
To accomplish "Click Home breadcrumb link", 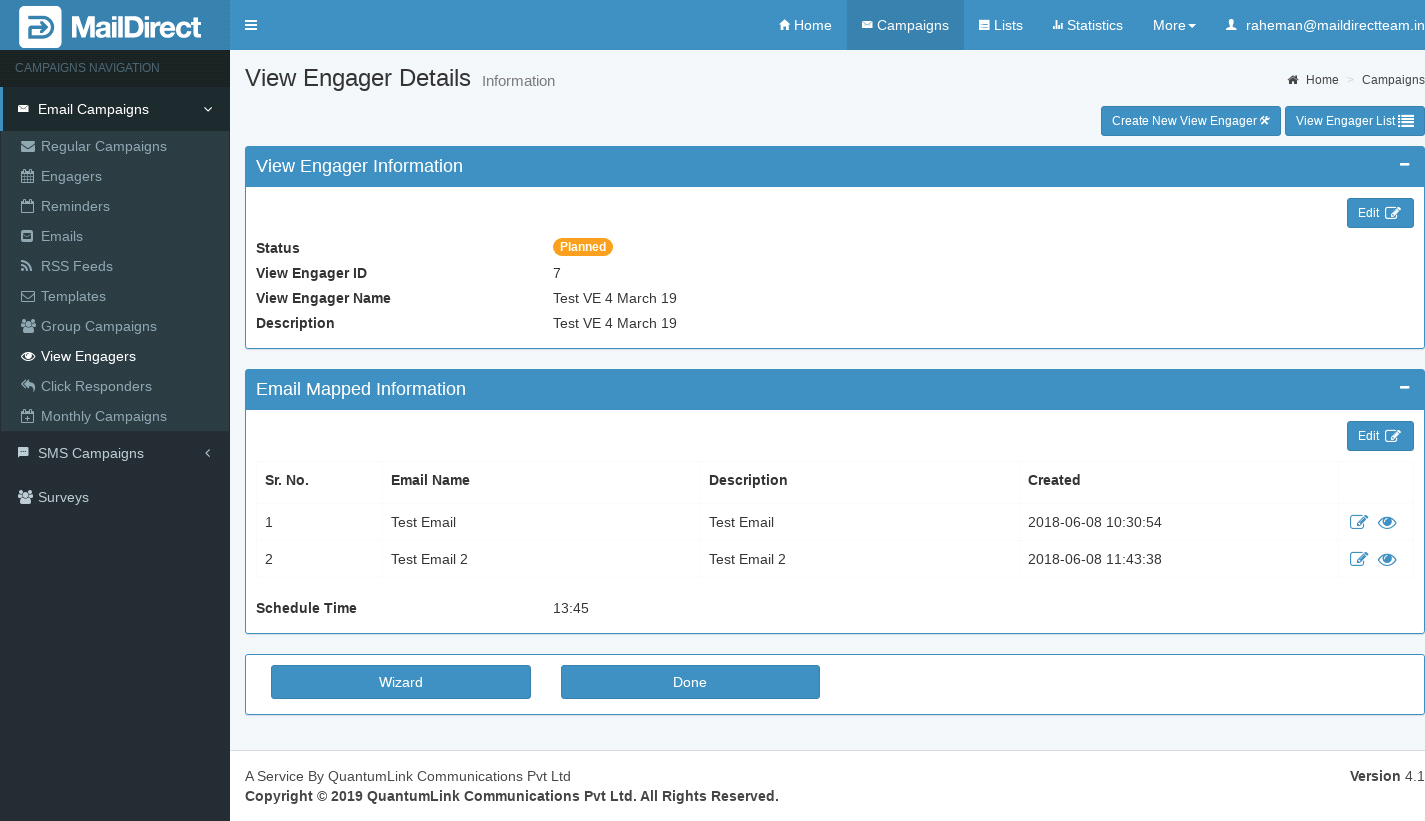I will [x=1320, y=80].
